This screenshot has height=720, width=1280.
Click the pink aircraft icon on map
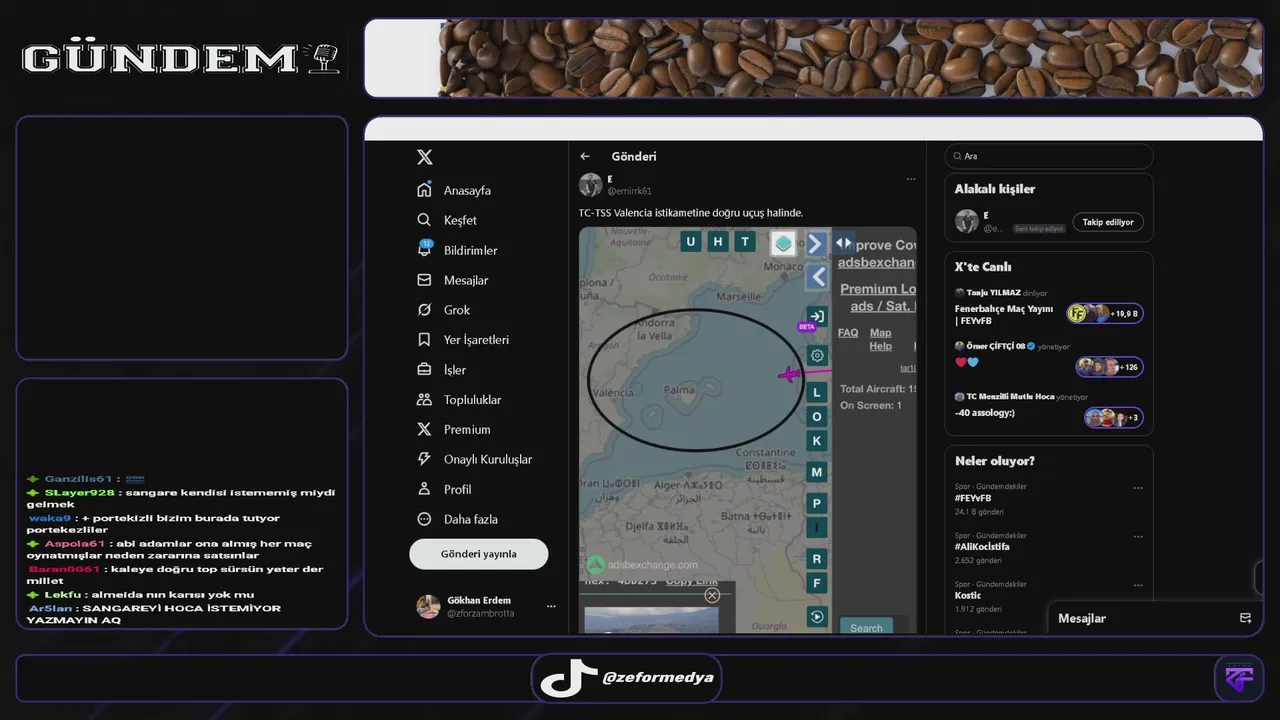coord(791,375)
